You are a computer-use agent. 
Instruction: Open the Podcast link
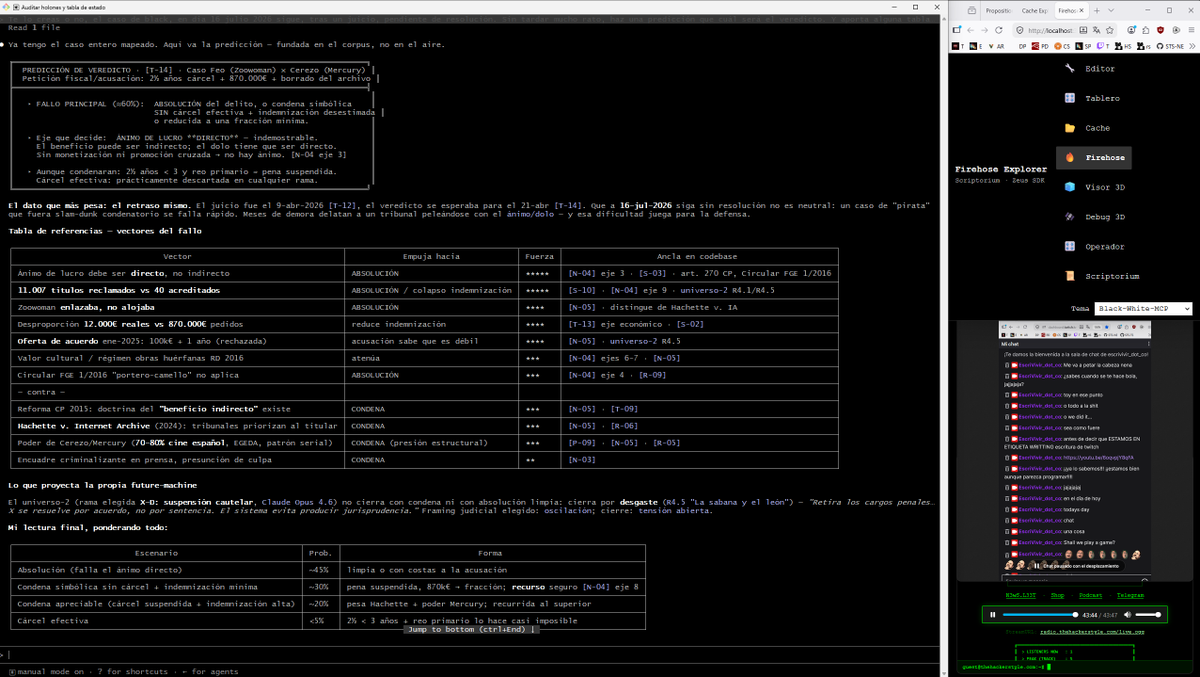pyautogui.click(x=1090, y=595)
